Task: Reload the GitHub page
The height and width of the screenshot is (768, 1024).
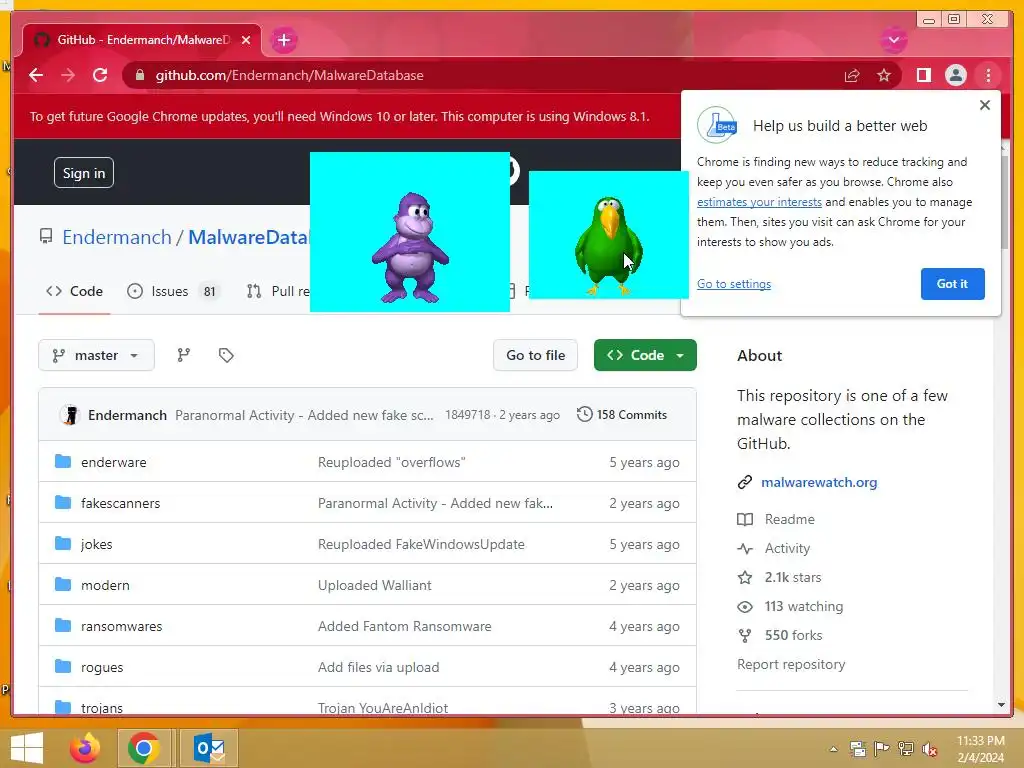Action: (100, 75)
